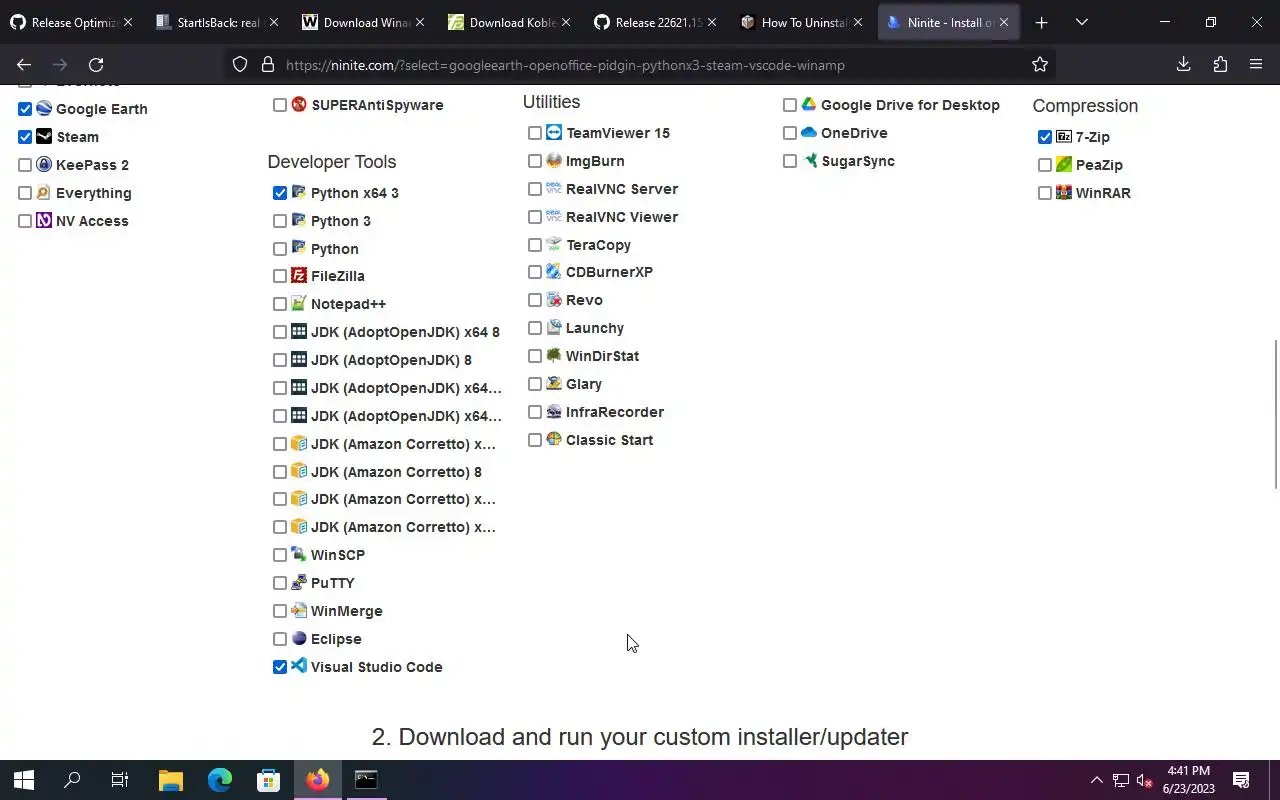Reload the current page
The image size is (1280, 800).
(96, 65)
